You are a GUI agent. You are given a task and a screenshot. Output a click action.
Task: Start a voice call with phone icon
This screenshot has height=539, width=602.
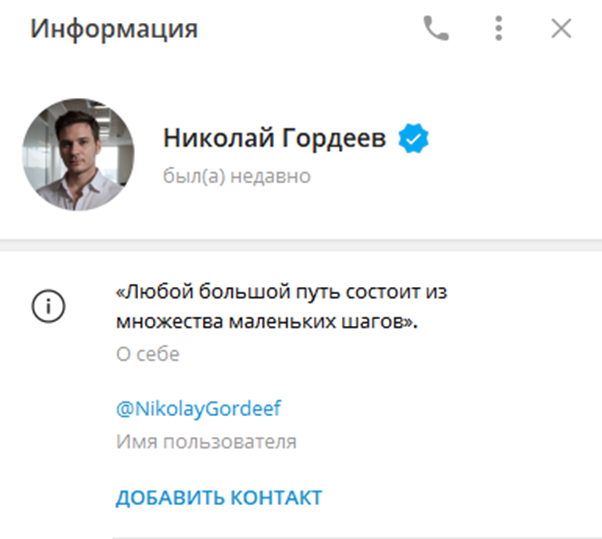[436, 28]
